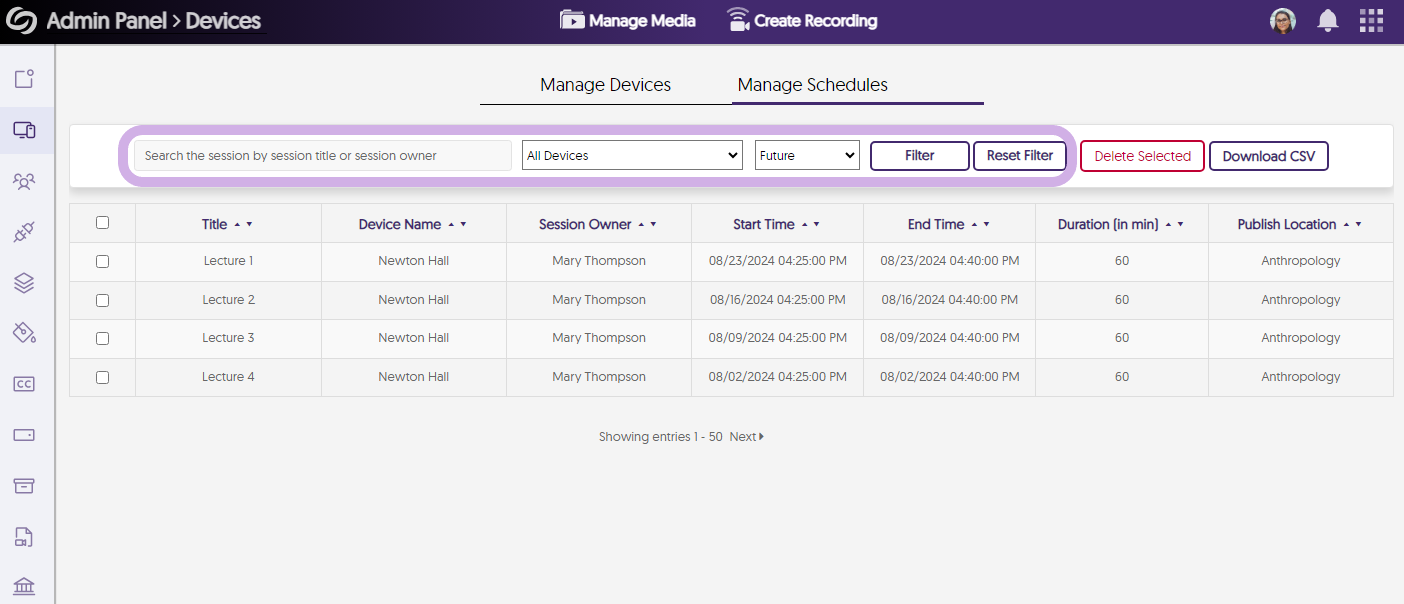Open Manage Media from top bar

point(628,21)
